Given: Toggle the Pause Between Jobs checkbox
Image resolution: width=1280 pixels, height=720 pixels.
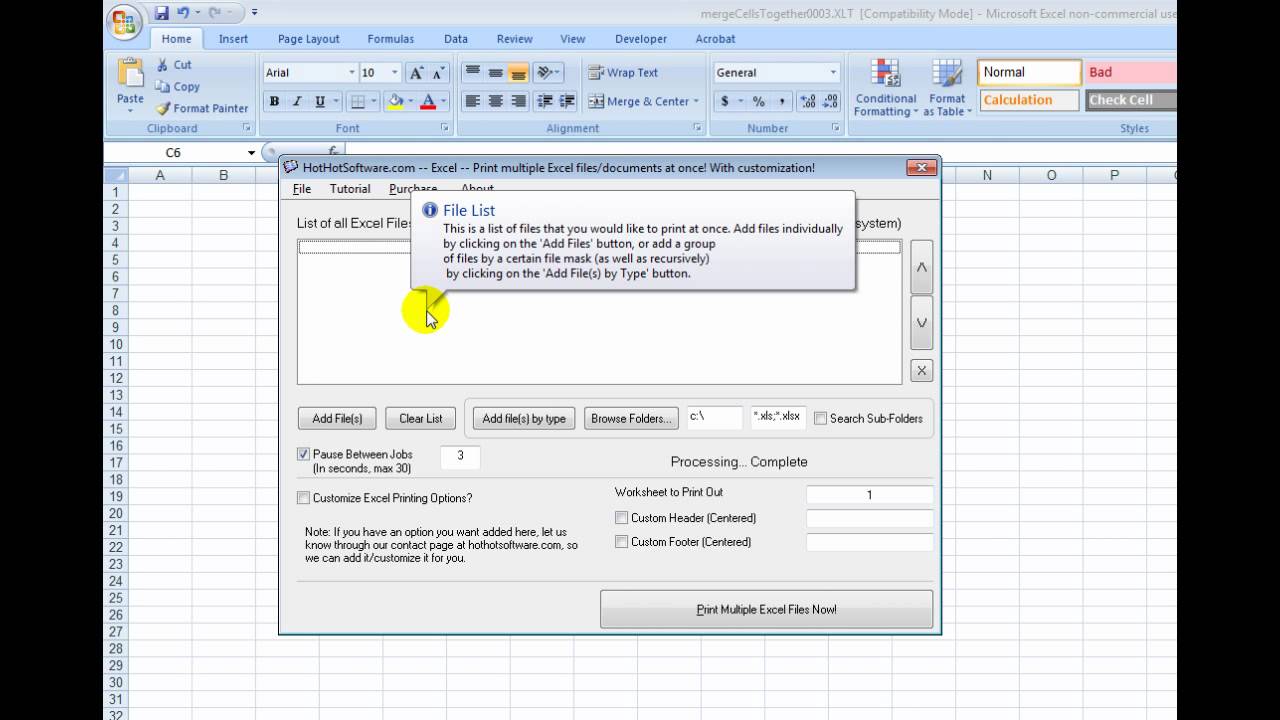Looking at the screenshot, I should tap(304, 454).
